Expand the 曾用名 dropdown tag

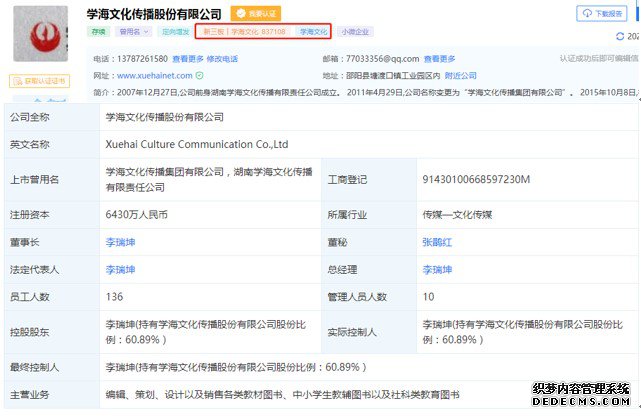(134, 31)
